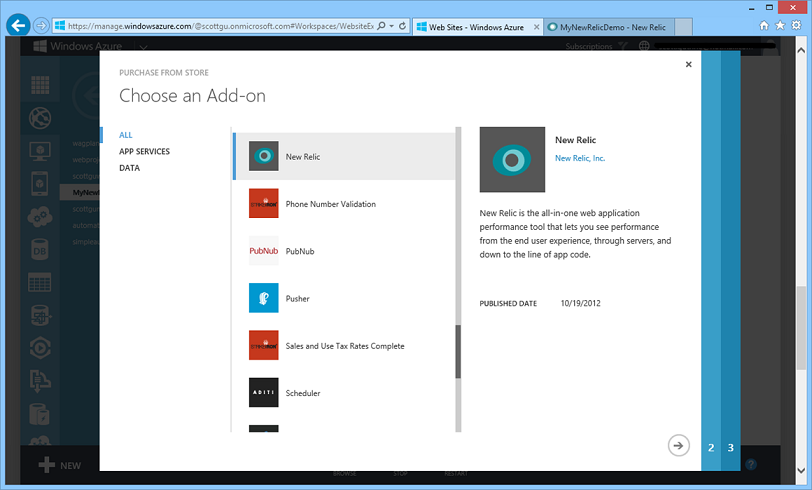Click the page scrollbar down arrow
The image size is (812, 490).
point(801,470)
